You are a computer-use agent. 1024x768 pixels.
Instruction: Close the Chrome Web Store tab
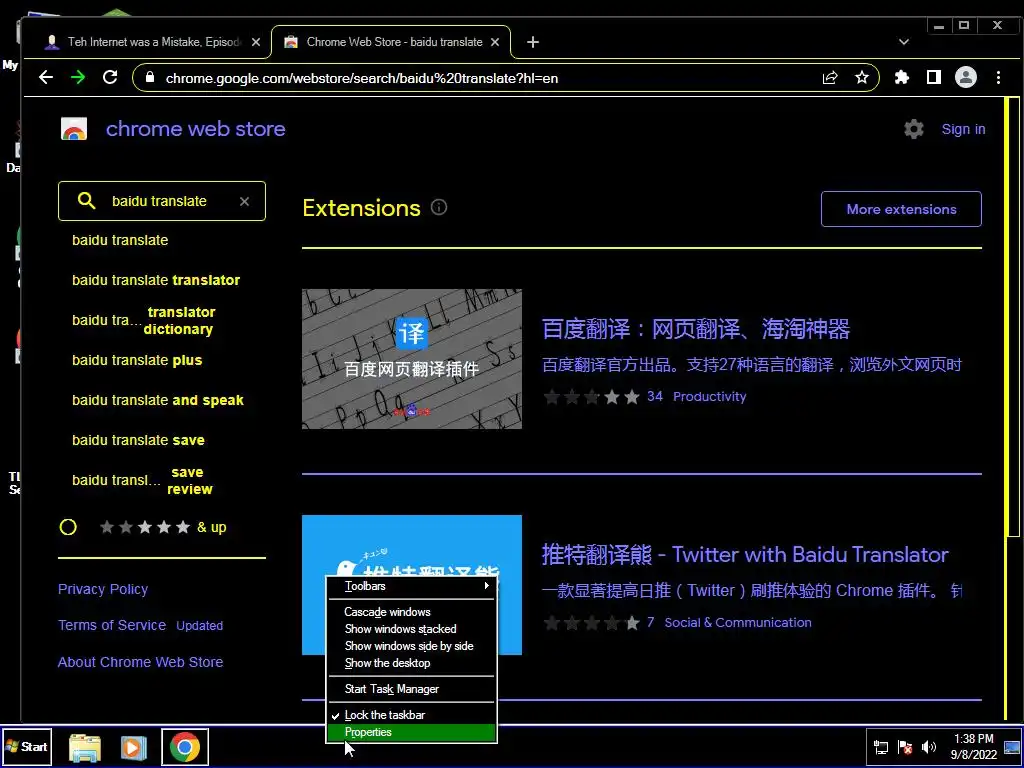click(x=495, y=42)
